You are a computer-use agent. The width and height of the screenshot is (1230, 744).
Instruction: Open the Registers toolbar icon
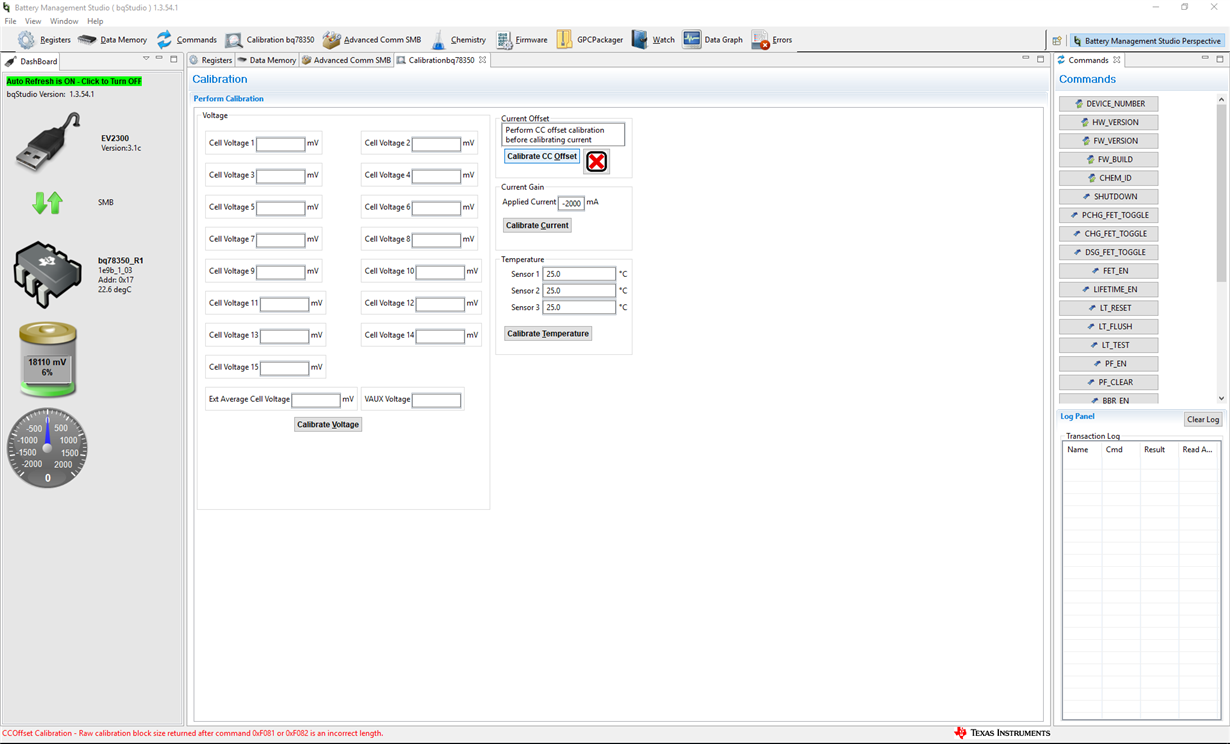pyautogui.click(x=26, y=40)
